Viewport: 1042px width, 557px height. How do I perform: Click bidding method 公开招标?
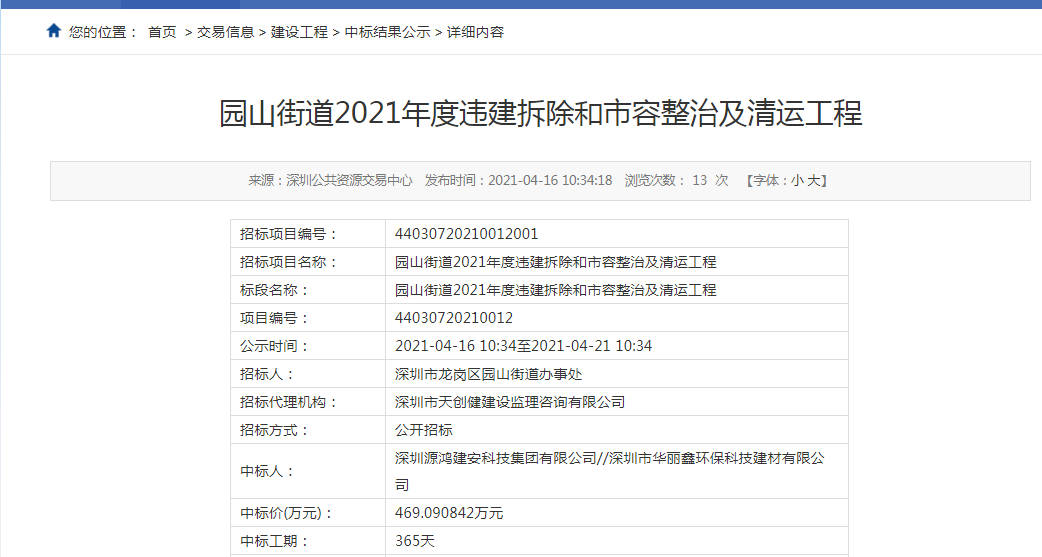click(x=423, y=430)
